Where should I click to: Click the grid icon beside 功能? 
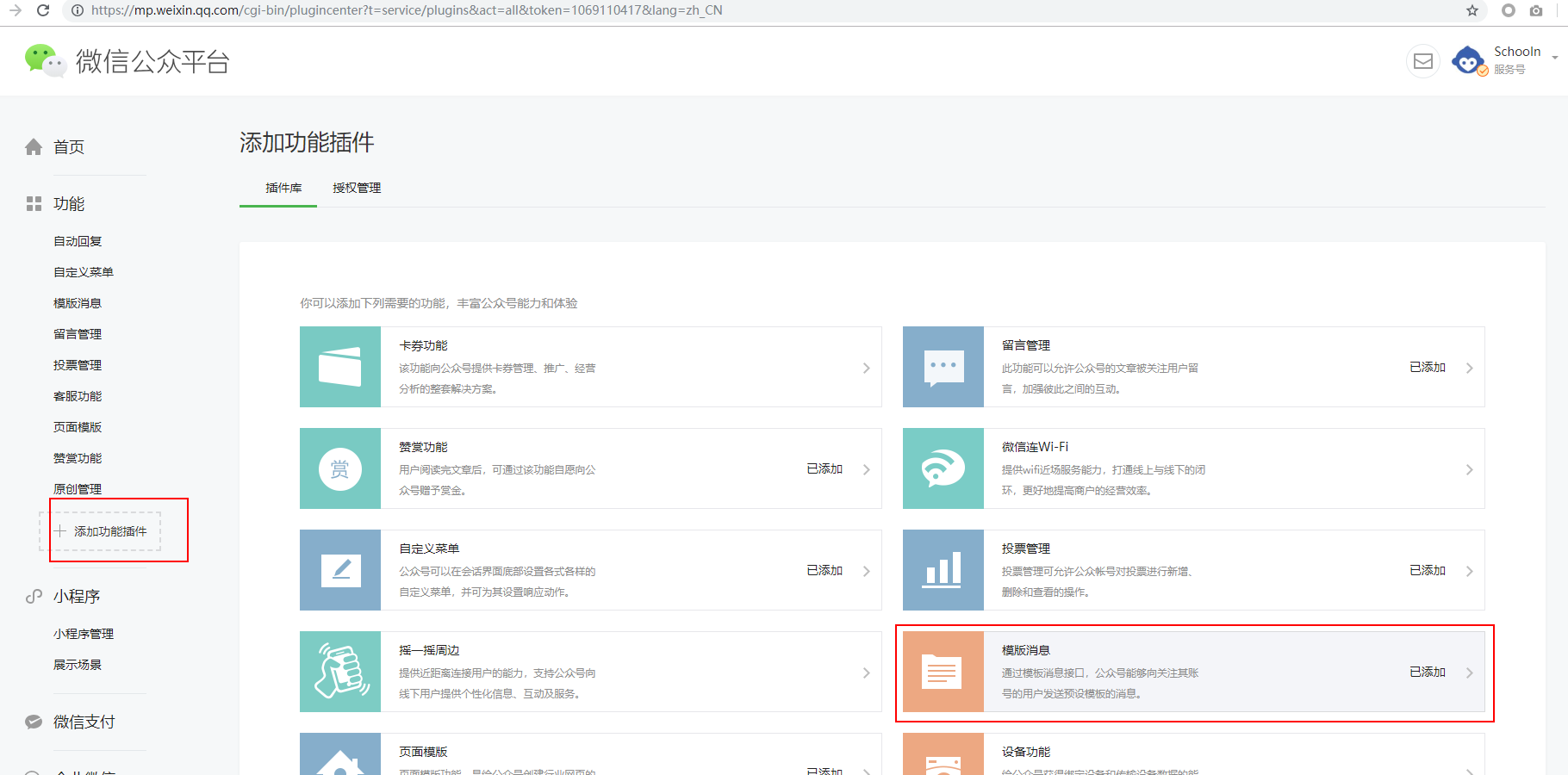34,204
